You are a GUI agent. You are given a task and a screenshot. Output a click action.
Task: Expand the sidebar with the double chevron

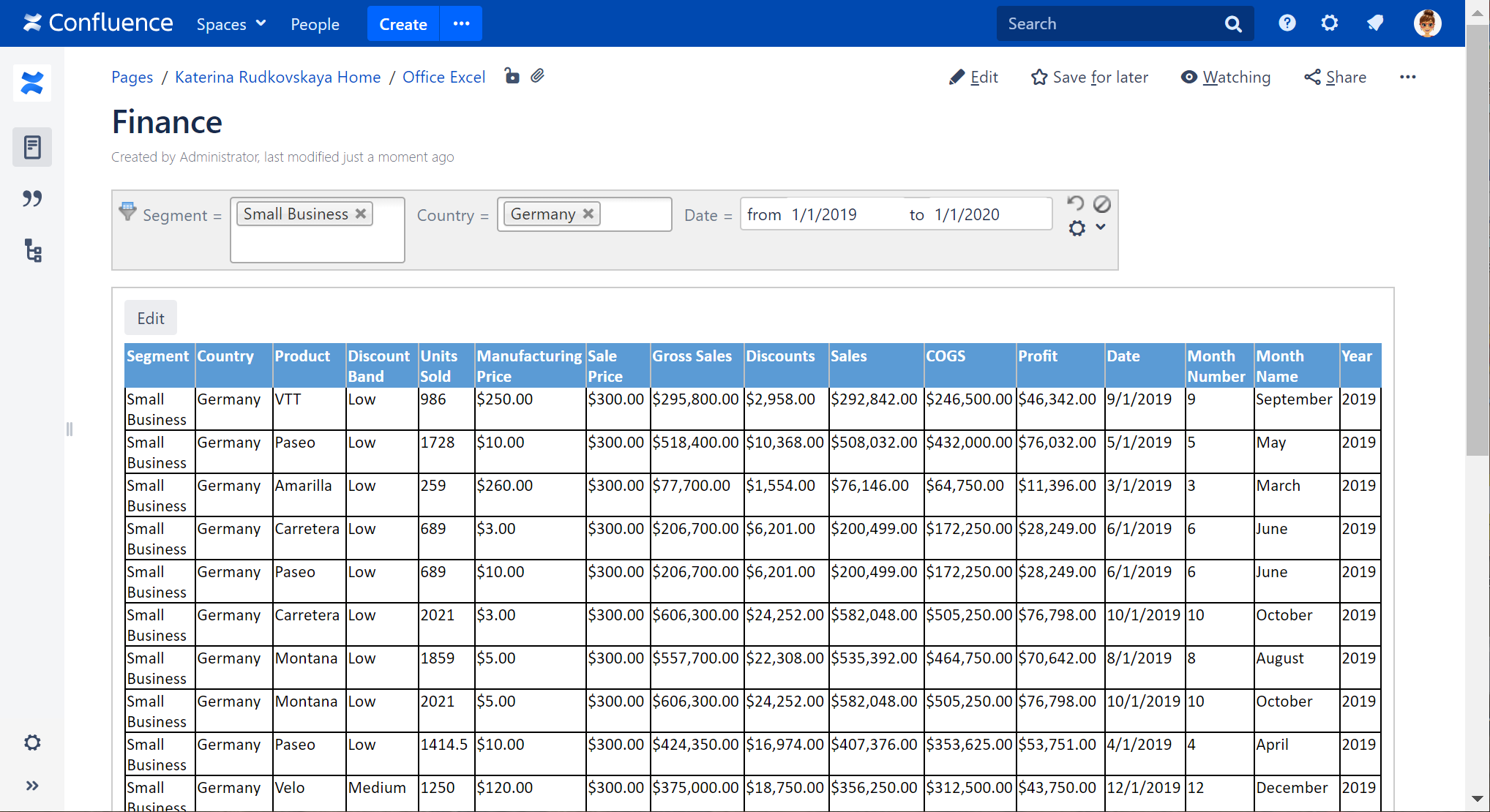point(32,786)
